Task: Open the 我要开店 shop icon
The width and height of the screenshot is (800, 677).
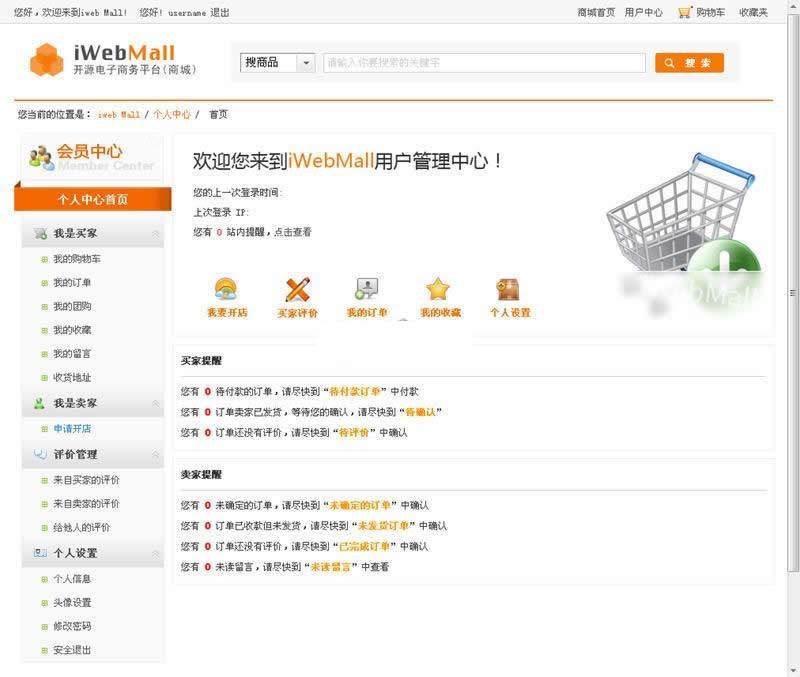Action: click(x=226, y=289)
